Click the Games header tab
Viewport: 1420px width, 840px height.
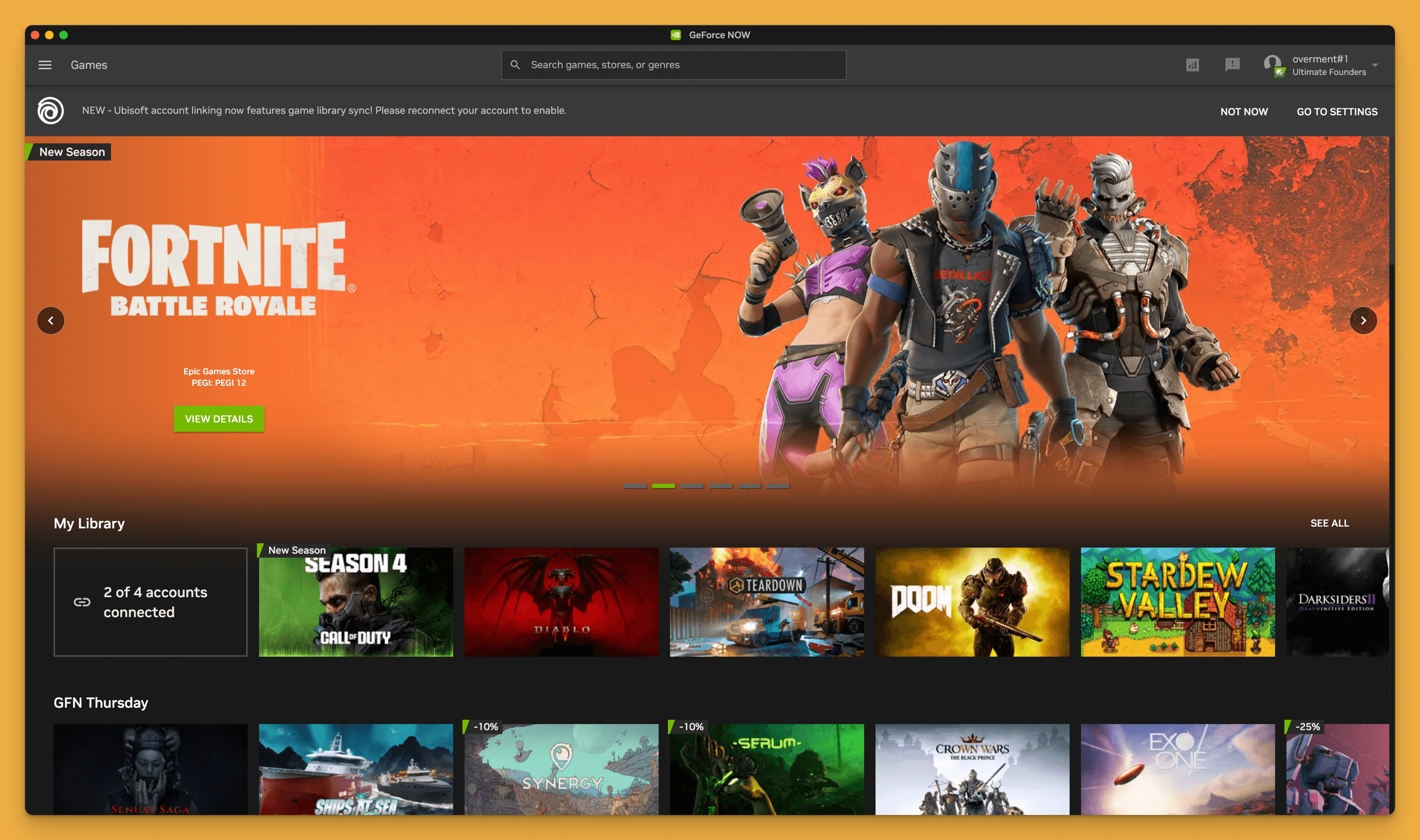[x=89, y=65]
